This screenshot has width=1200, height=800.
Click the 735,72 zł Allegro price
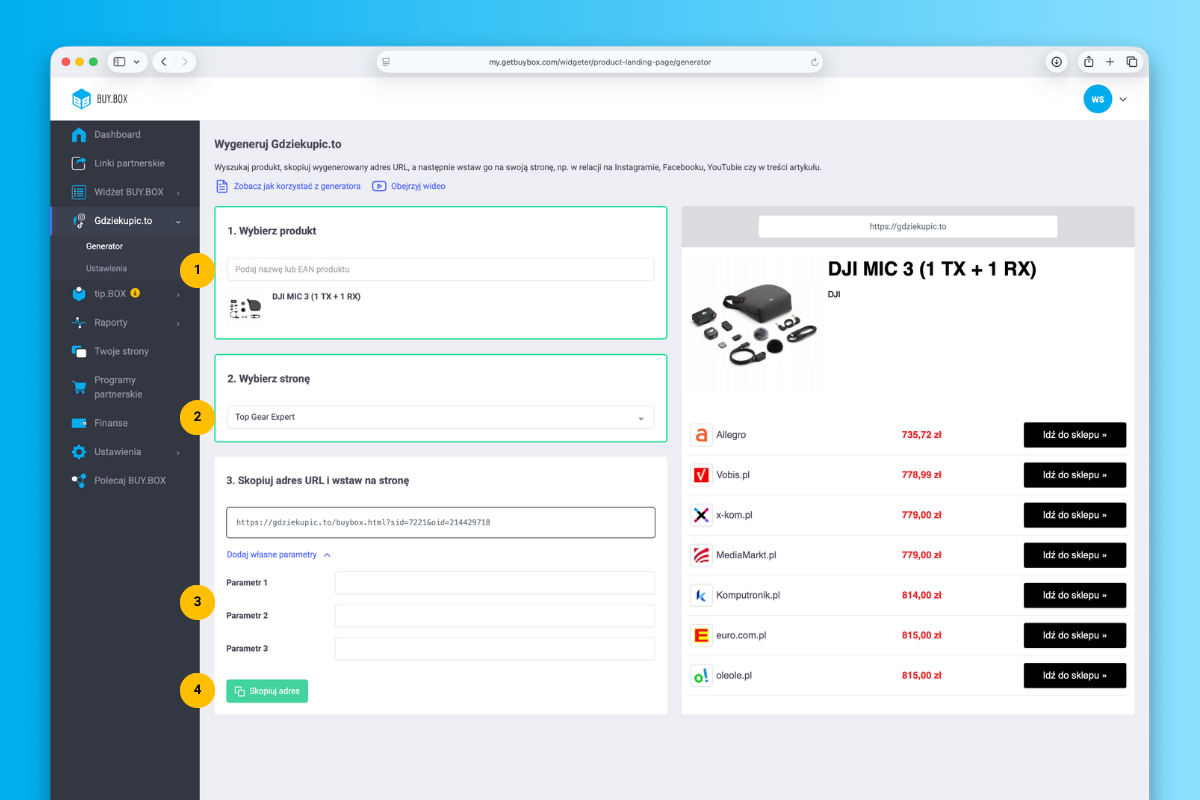922,435
